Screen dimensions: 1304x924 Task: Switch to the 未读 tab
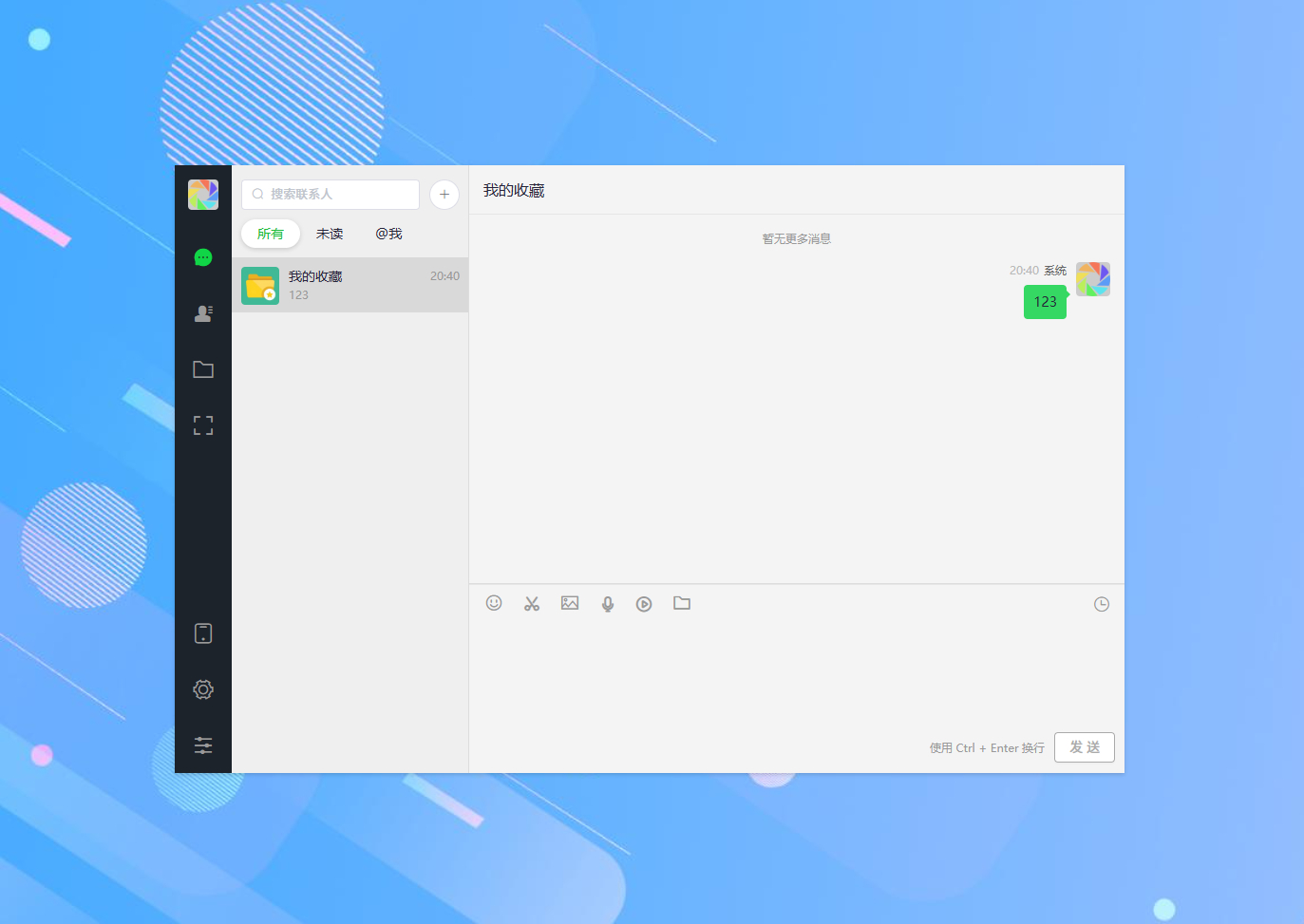point(330,234)
